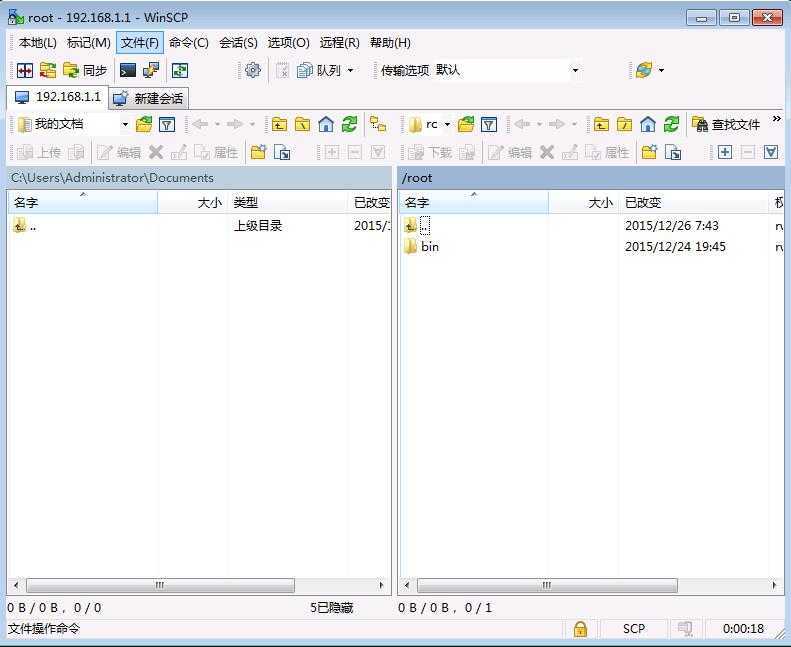Go to remote root directory folder icon

pos(624,124)
